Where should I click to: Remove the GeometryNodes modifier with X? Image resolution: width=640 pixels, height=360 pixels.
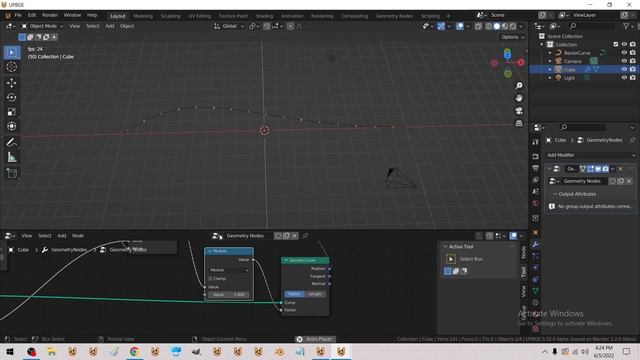[x=621, y=169]
